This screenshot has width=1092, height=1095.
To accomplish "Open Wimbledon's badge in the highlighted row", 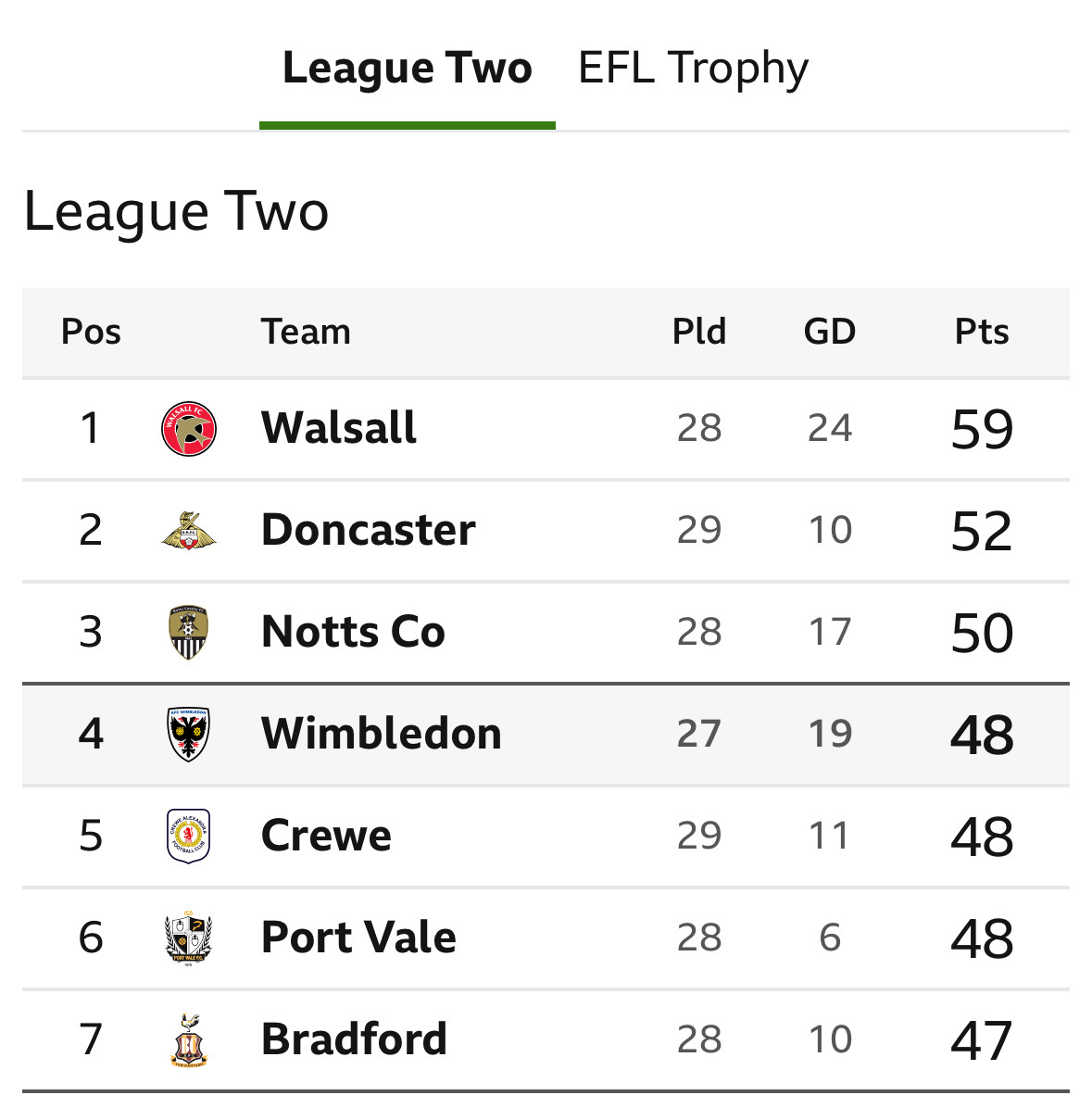I will point(189,734).
